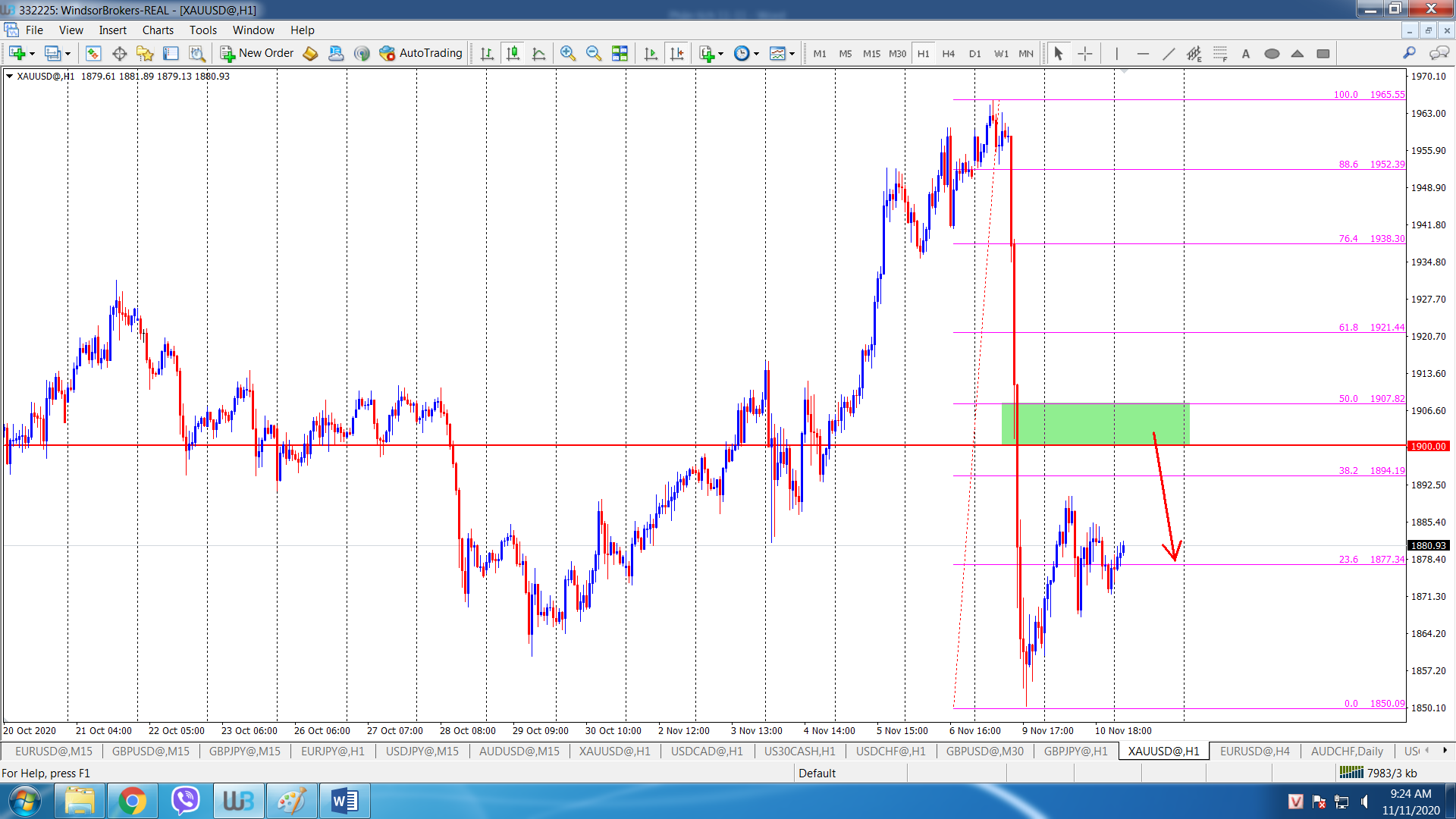Open the periodicity clock dropdown
This screenshot has height=819, width=1456.
746,53
